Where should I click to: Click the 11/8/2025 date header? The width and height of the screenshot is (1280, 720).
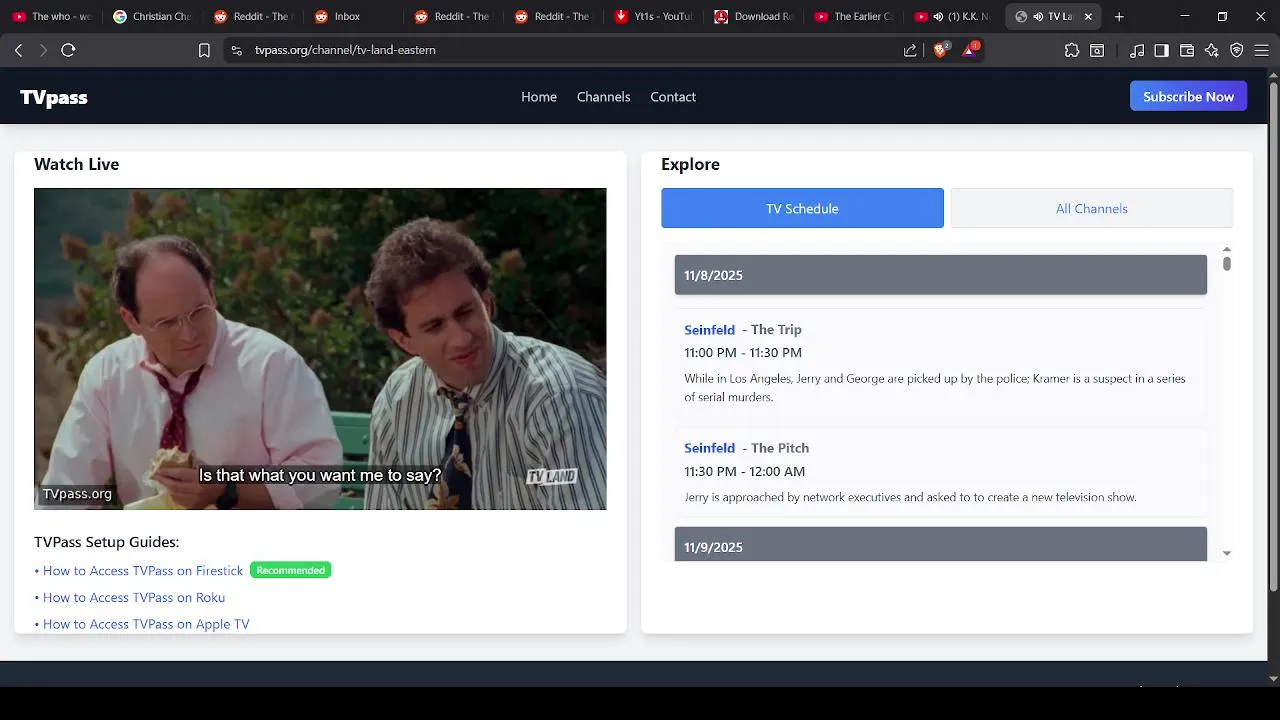click(x=941, y=275)
